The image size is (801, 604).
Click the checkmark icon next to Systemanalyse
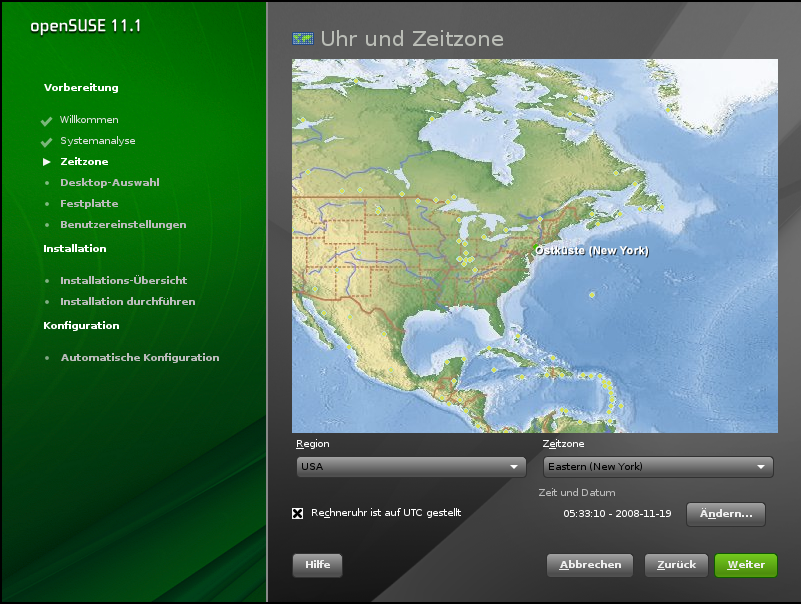[46, 142]
